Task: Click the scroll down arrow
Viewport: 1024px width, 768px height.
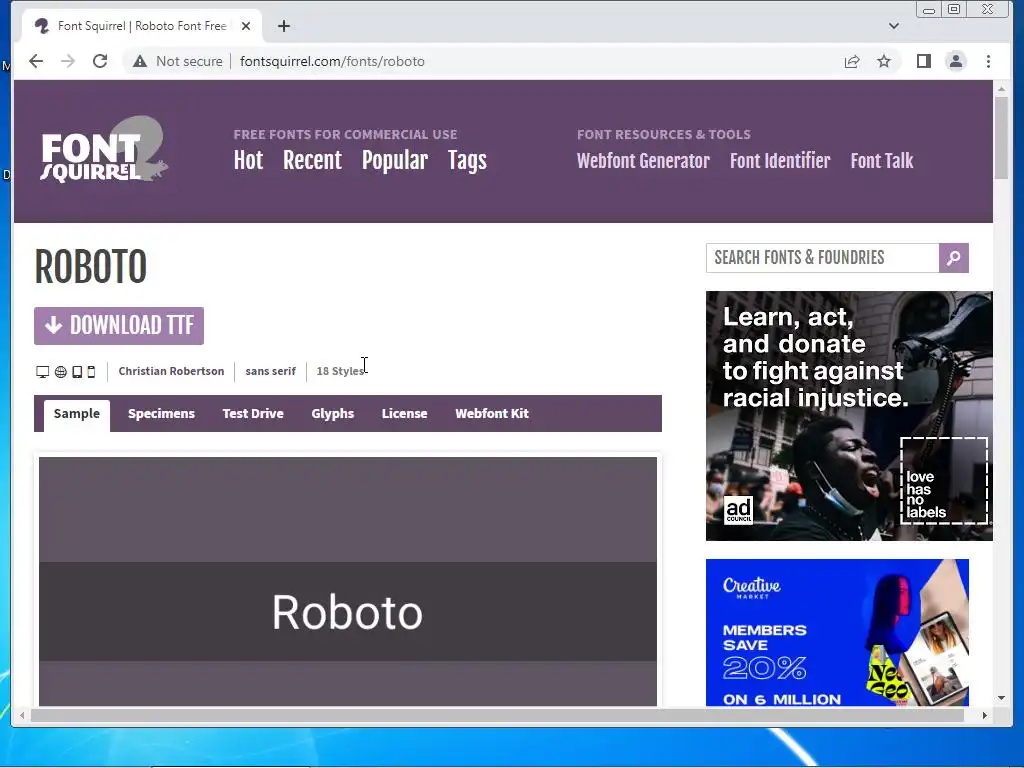Action: 1001,698
